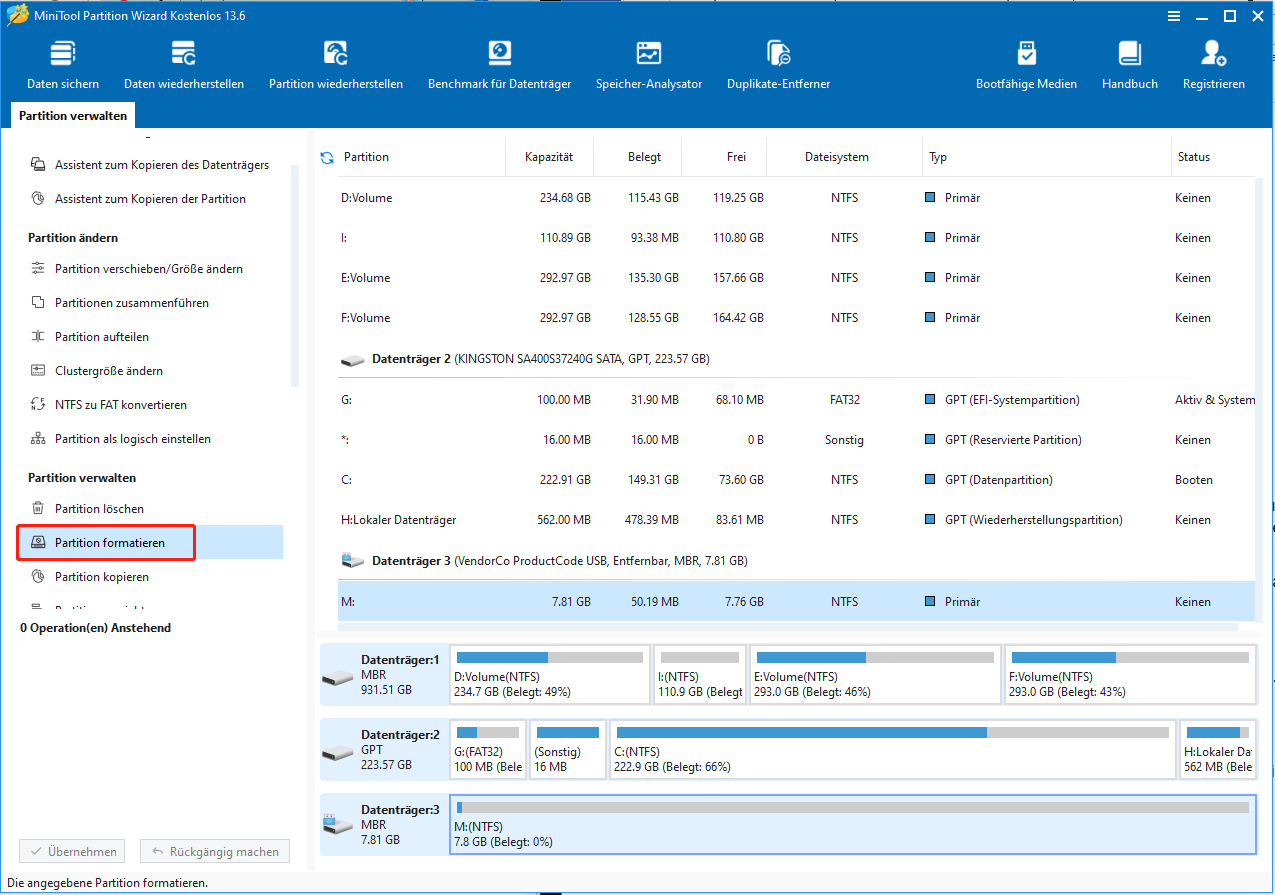Image resolution: width=1275 pixels, height=895 pixels.
Task: Click Rückgängig machen button
Action: click(215, 852)
